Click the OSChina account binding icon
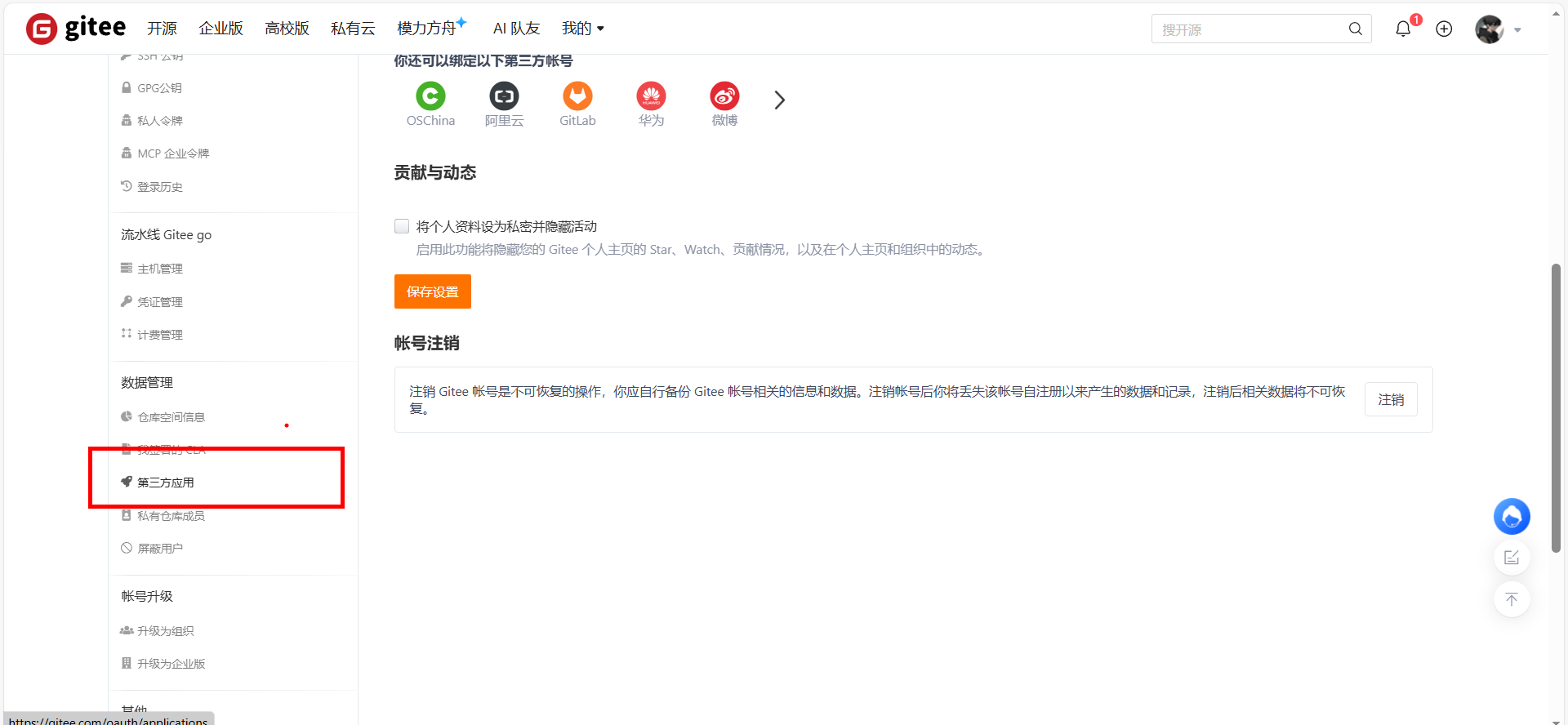 tap(430, 96)
